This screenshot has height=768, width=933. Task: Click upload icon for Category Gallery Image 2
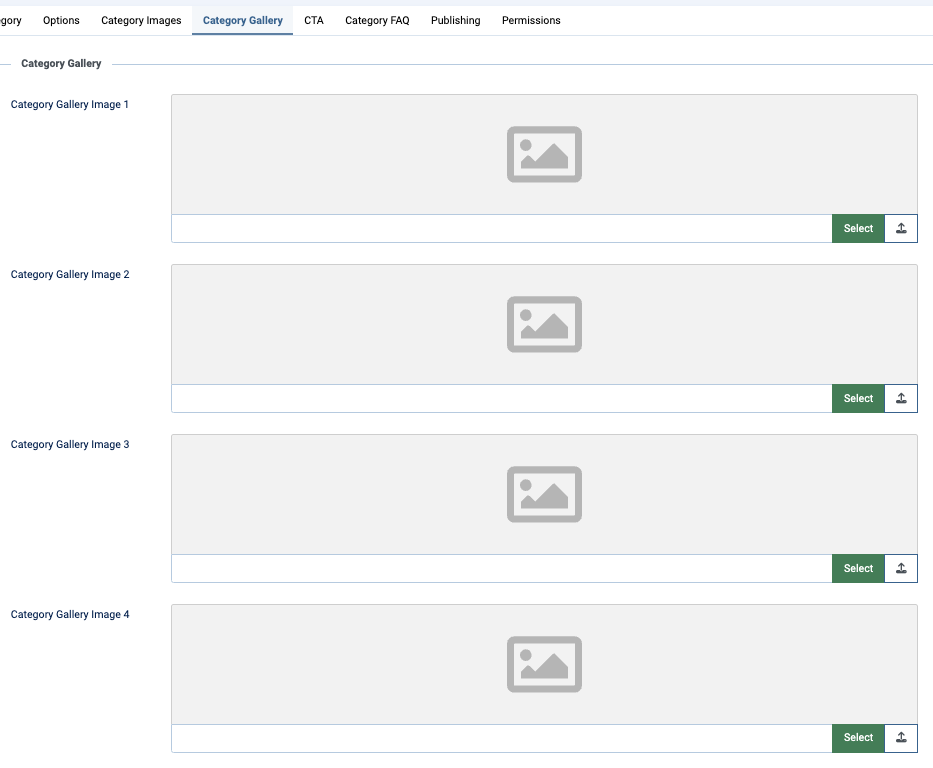click(x=901, y=398)
